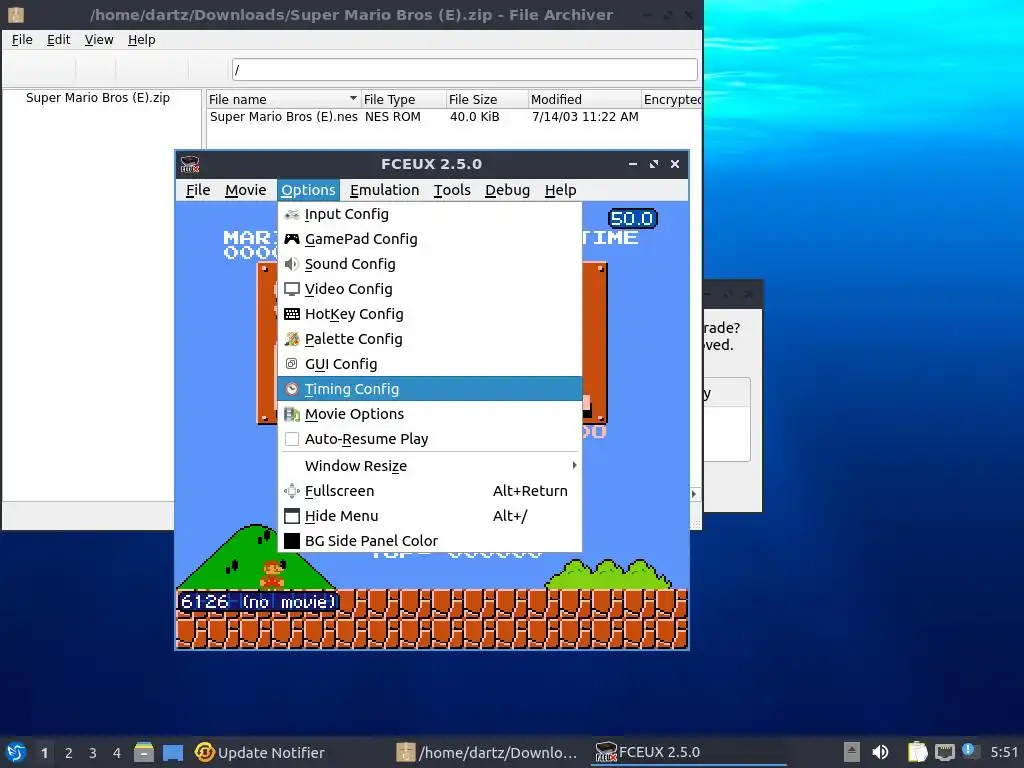Click the network monitor tray icon
Screen dimensions: 1024x768
coord(944,752)
